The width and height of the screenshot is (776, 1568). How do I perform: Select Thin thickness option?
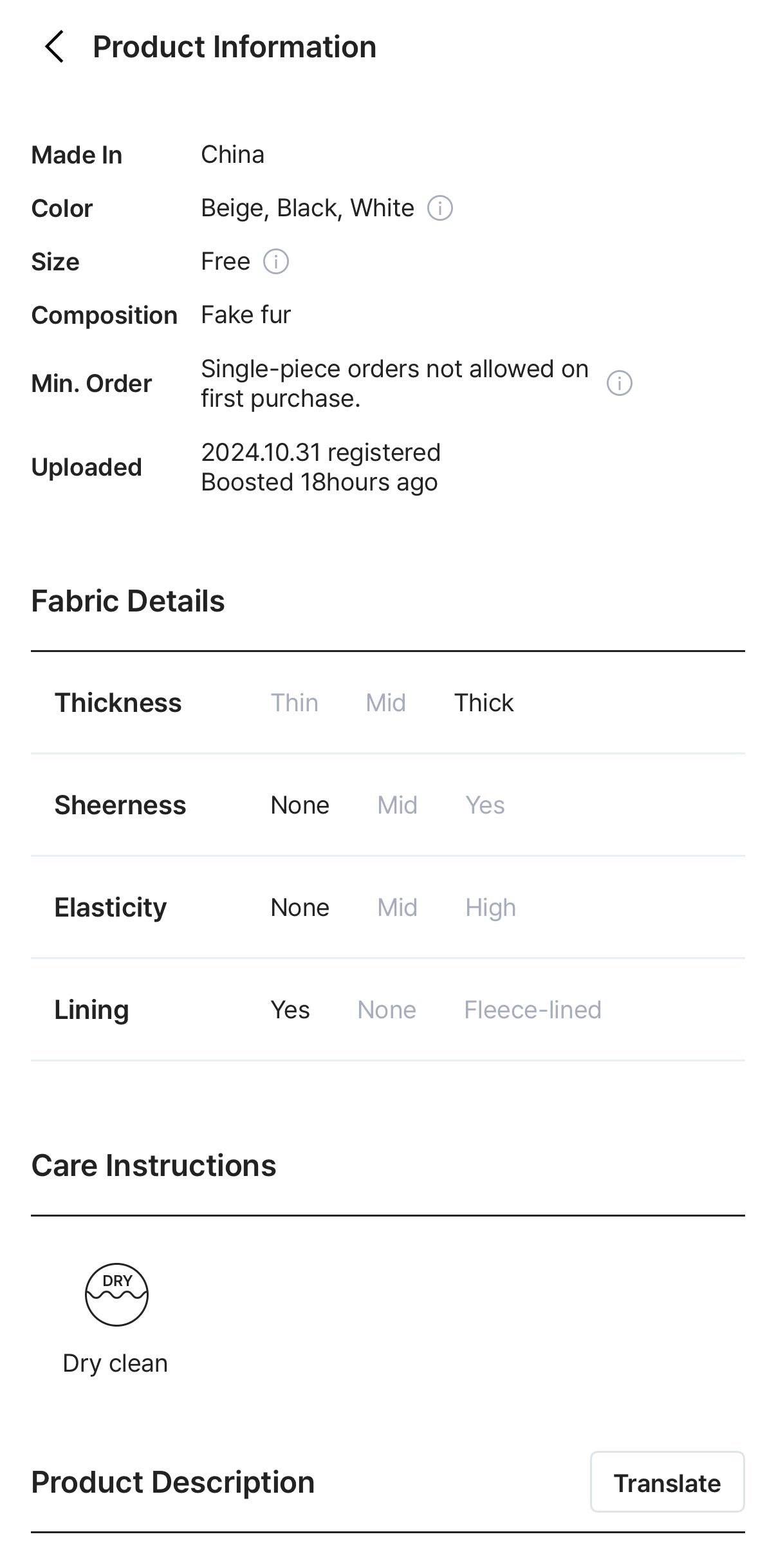click(294, 703)
